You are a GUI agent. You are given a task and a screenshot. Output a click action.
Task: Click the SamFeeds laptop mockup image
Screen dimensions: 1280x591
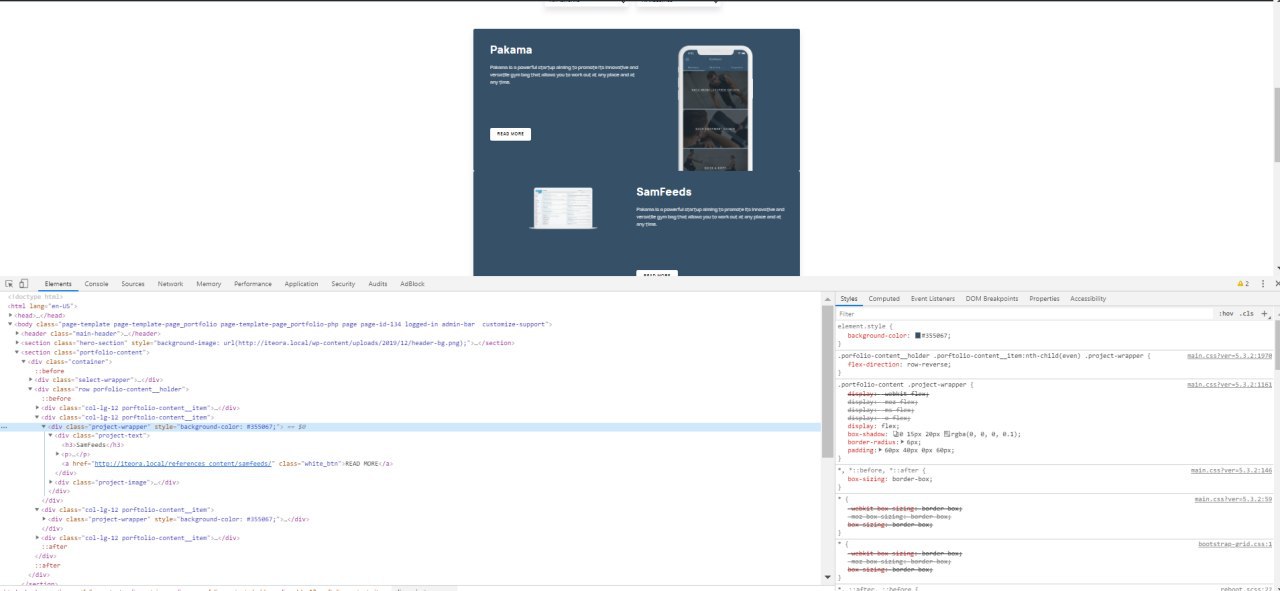pyautogui.click(x=563, y=209)
